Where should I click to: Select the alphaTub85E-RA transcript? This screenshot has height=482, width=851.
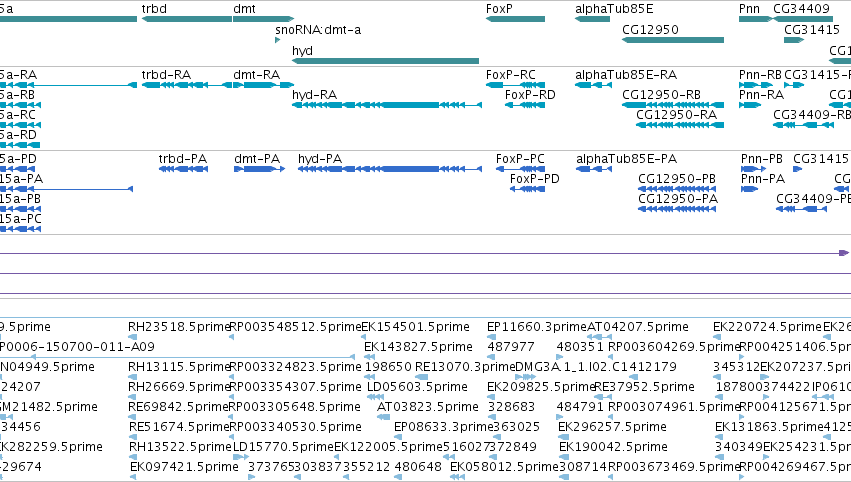pyautogui.click(x=593, y=85)
